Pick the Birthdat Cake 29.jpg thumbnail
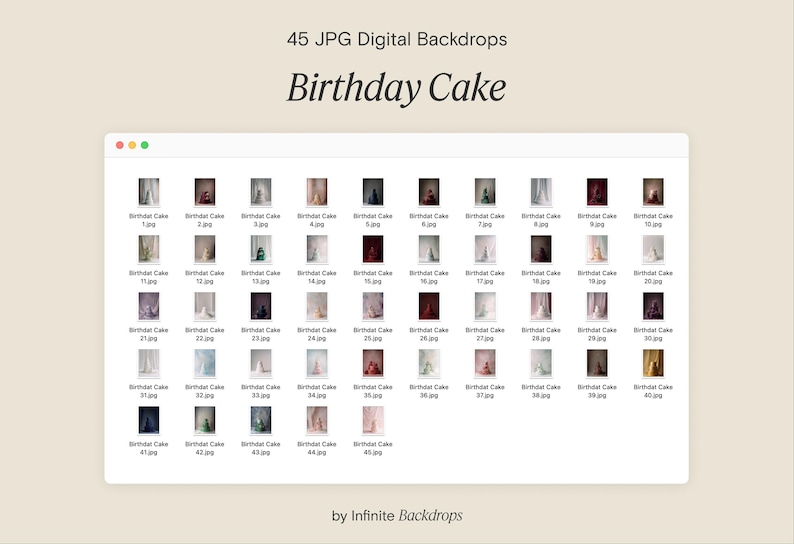This screenshot has height=544, width=794. (597, 306)
